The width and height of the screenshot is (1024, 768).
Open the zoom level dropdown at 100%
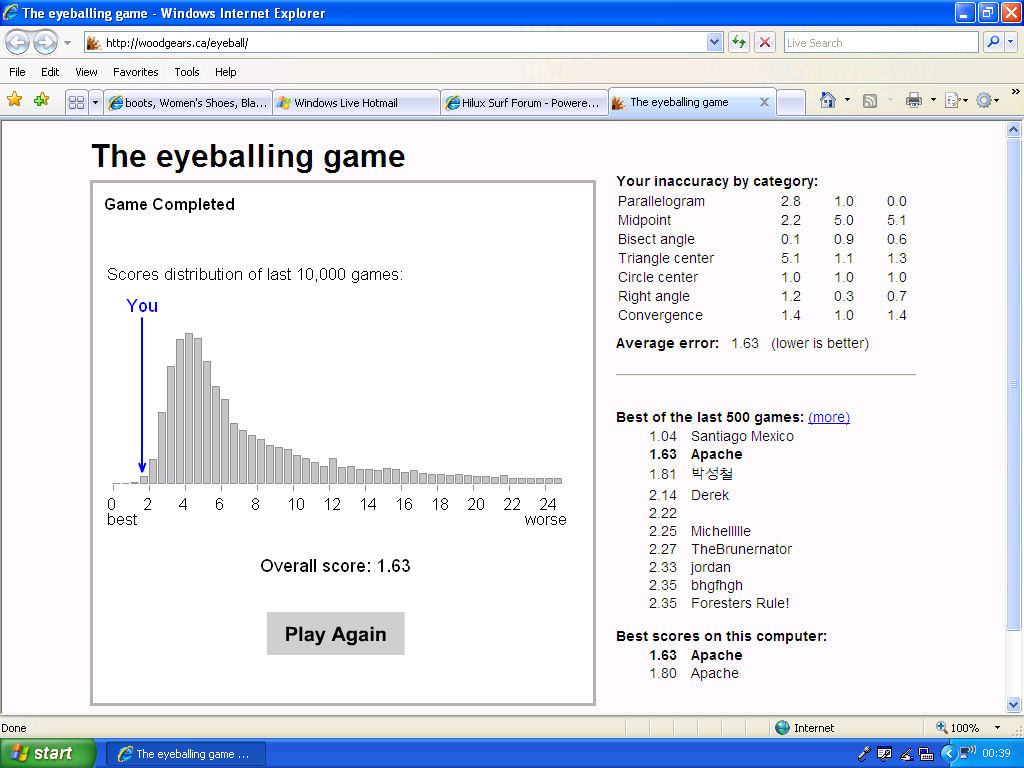(x=997, y=728)
